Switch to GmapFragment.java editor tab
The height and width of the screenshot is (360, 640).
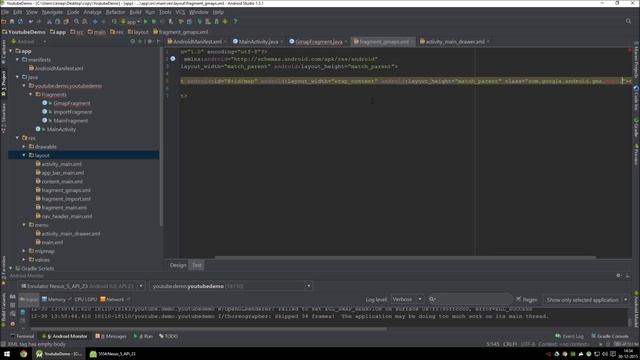coord(318,42)
